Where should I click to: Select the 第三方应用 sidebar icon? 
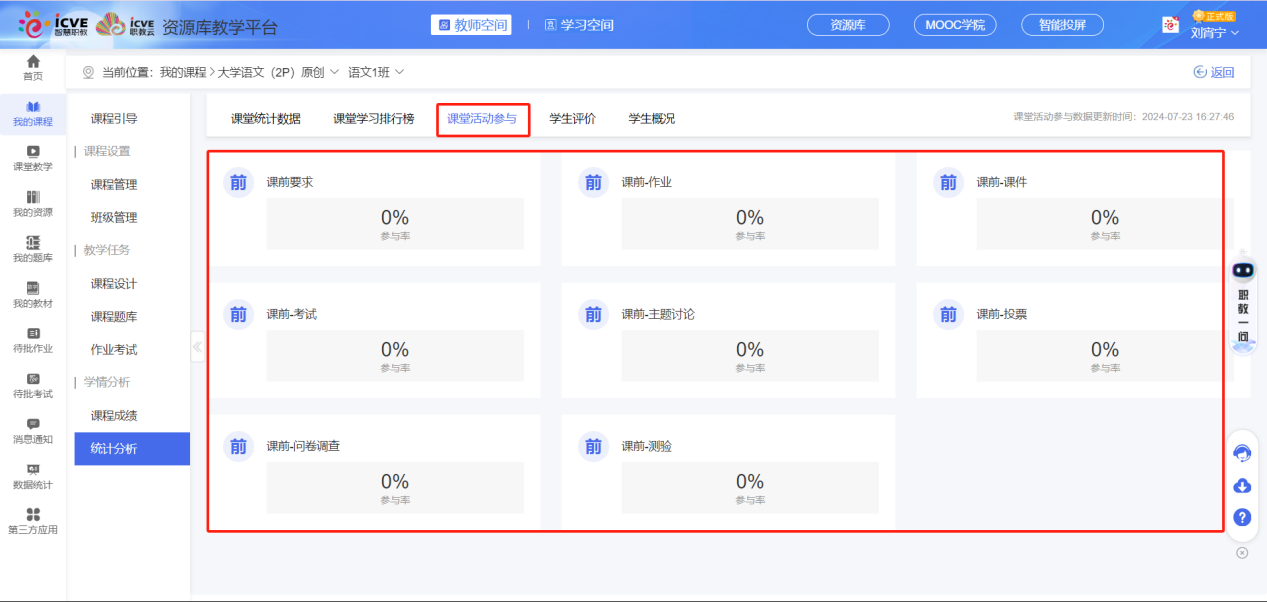32,522
